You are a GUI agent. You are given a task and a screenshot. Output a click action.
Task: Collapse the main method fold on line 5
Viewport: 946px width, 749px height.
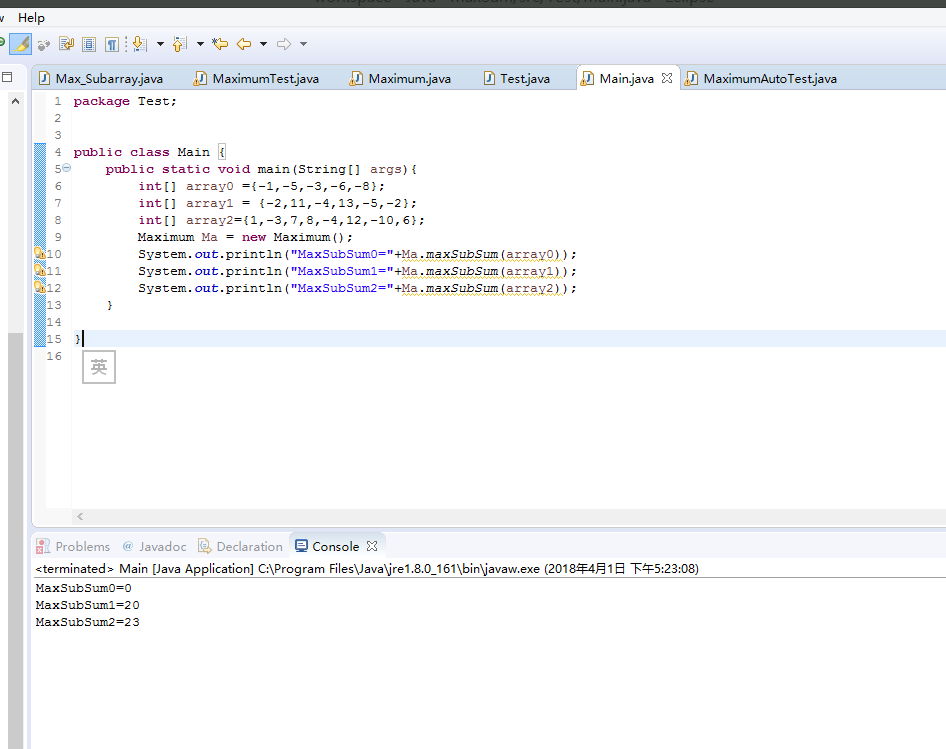point(67,169)
